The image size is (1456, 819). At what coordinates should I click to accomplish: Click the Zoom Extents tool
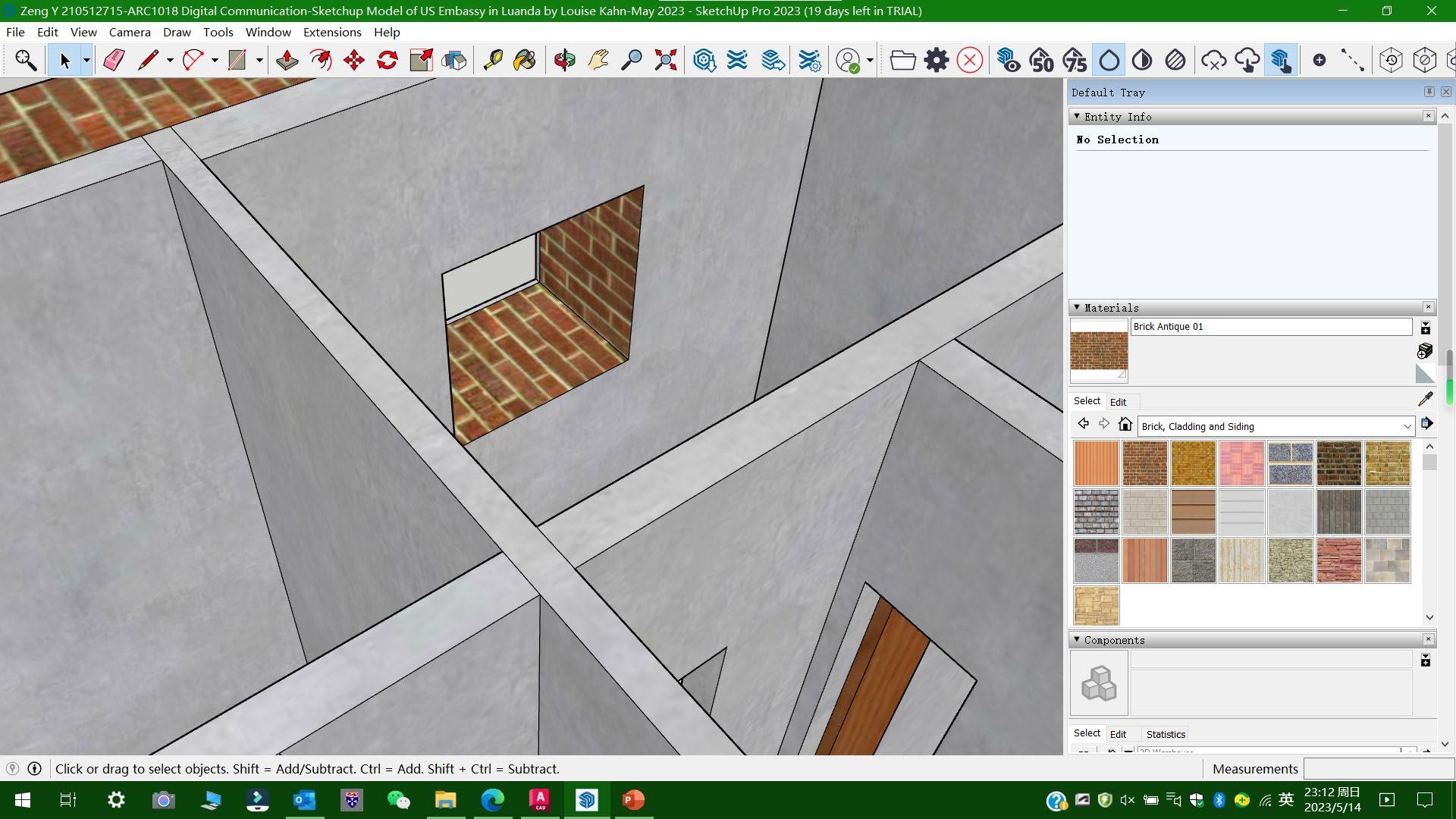[x=665, y=60]
